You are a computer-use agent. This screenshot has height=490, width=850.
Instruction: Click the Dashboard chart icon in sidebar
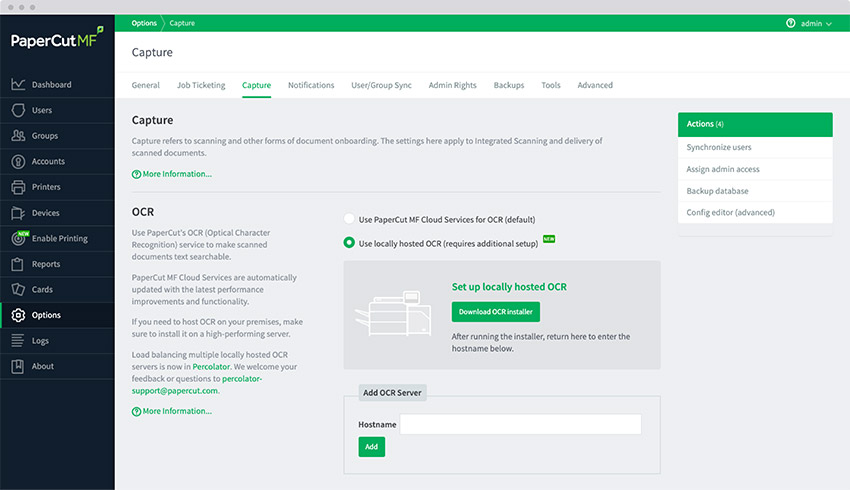coord(18,85)
